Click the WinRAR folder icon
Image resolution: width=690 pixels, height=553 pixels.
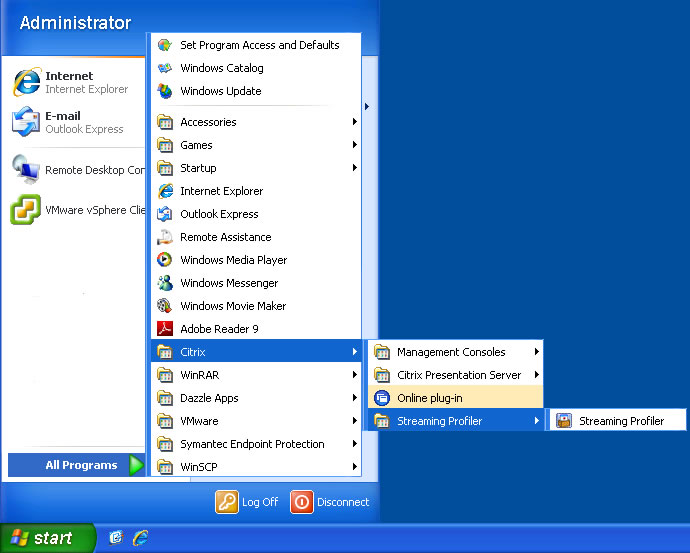click(x=165, y=375)
